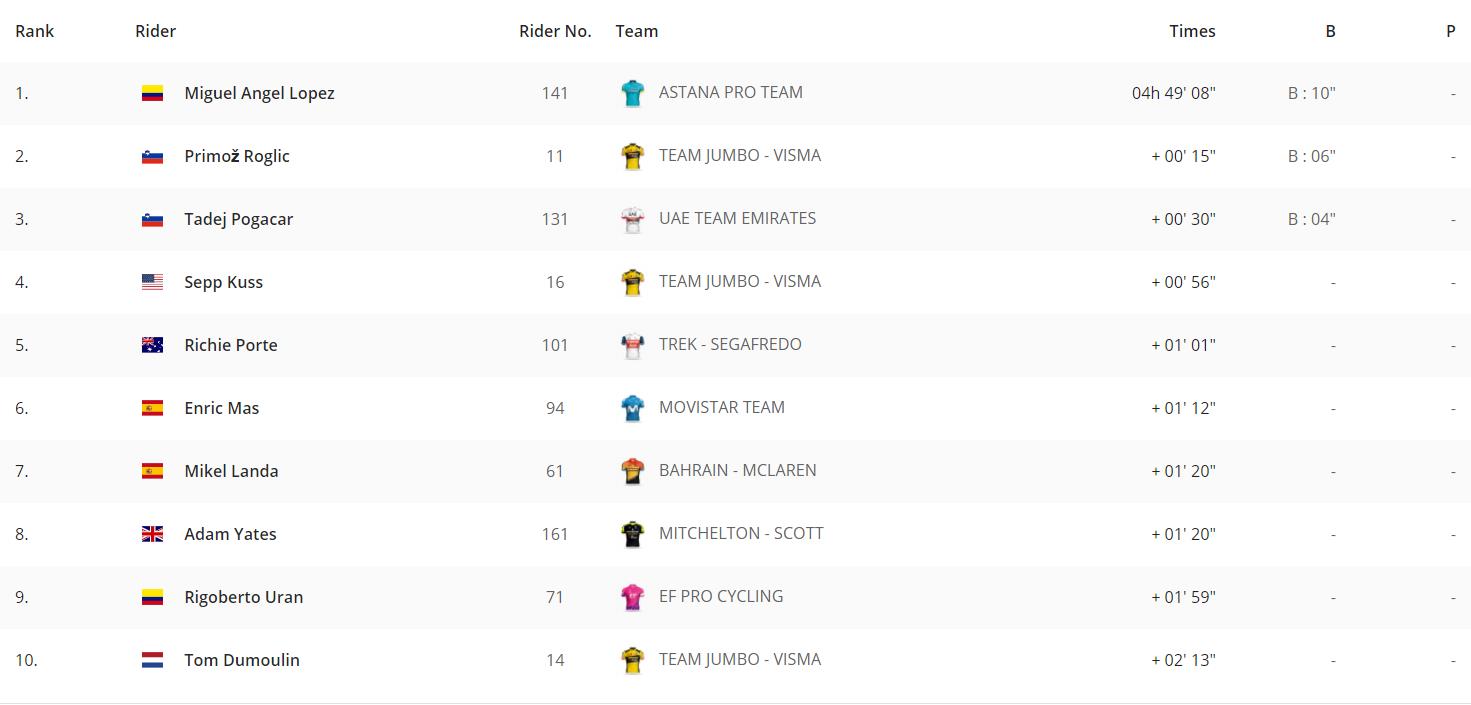Open rider Primož Roglic's profile
This screenshot has height=705, width=1471.
coord(237,156)
